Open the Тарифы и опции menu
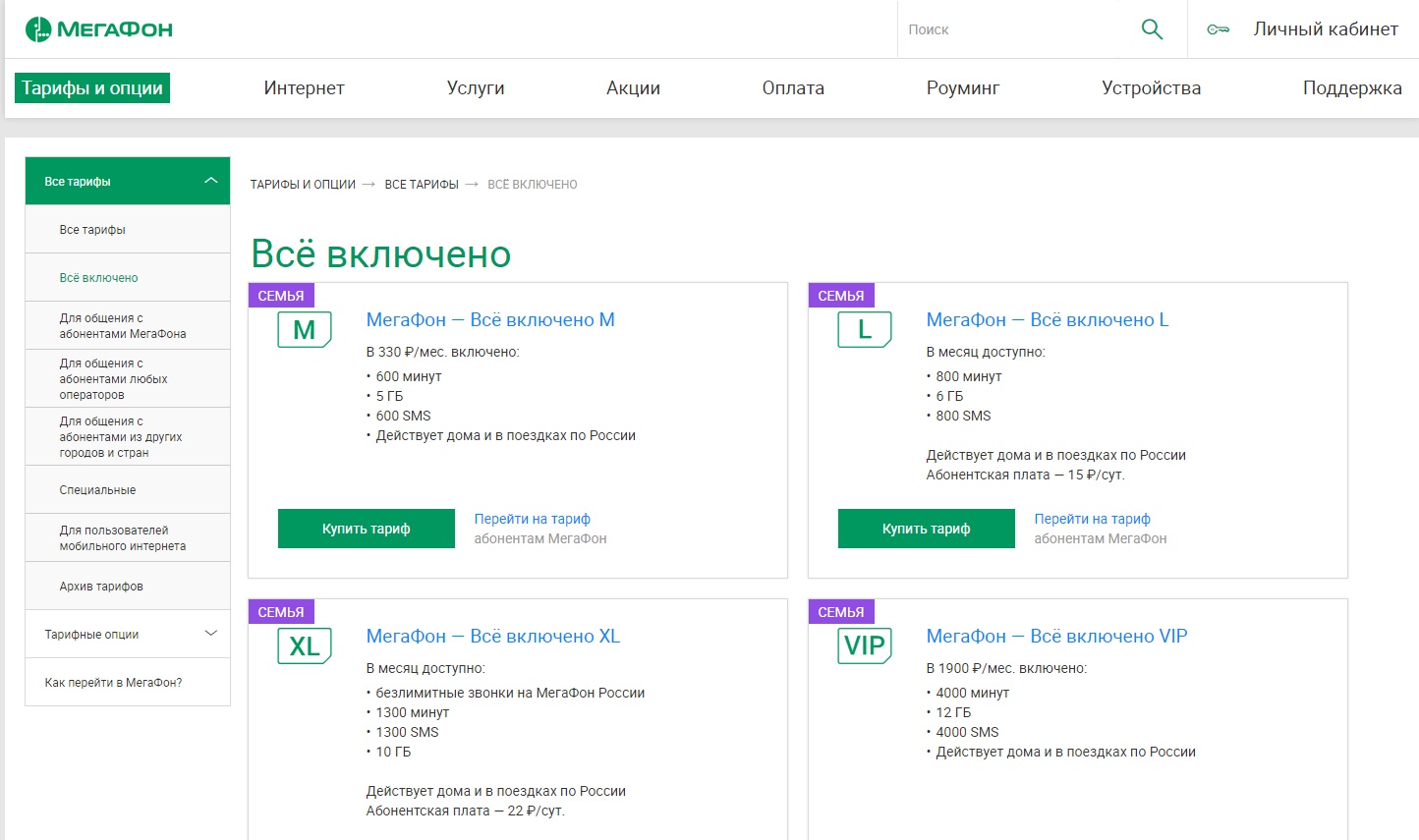Screen dimensions: 1419x840 click(x=92, y=87)
